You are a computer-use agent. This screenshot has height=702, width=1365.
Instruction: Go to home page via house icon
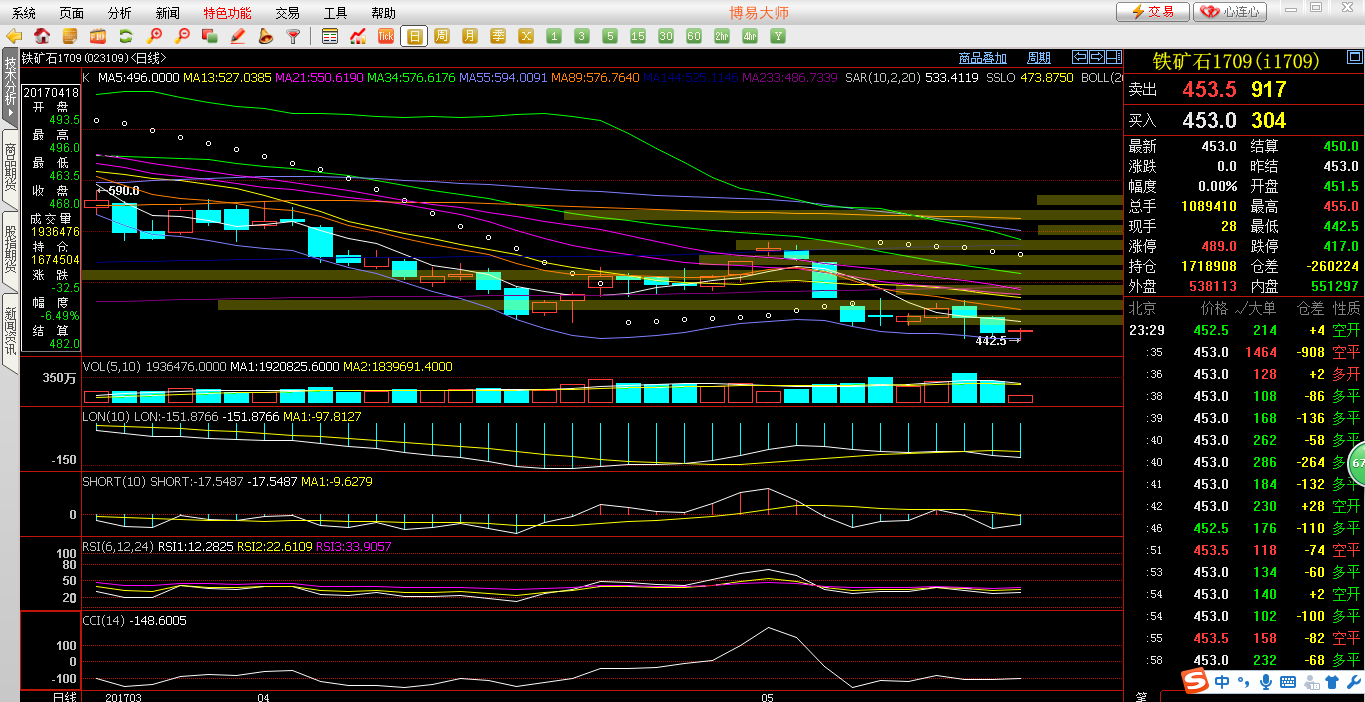point(42,36)
